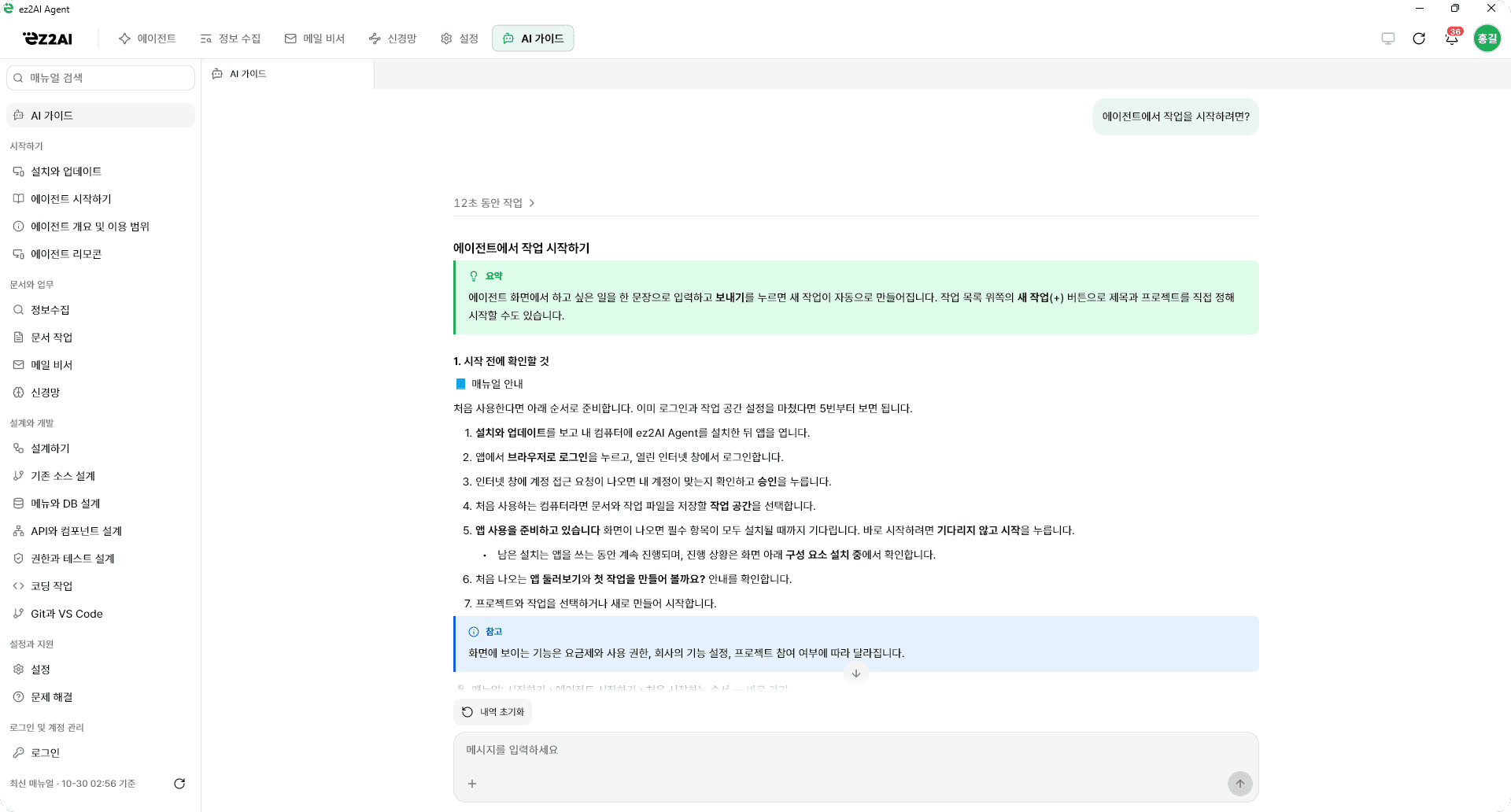This screenshot has height=812, width=1511.
Task: Open the 메일 비서 top tab
Action: click(315, 39)
